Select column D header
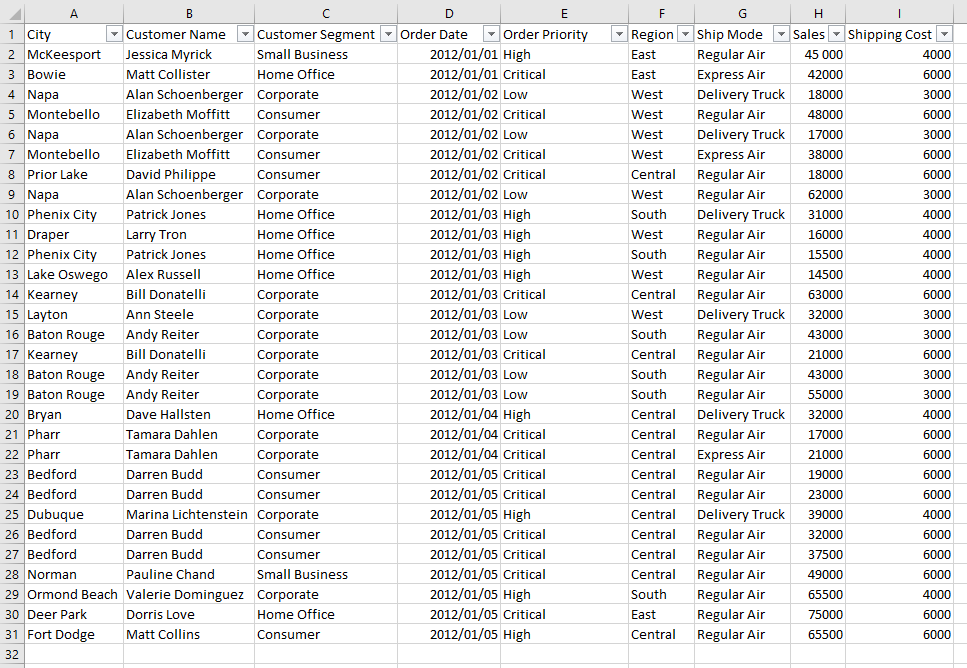 tap(449, 13)
